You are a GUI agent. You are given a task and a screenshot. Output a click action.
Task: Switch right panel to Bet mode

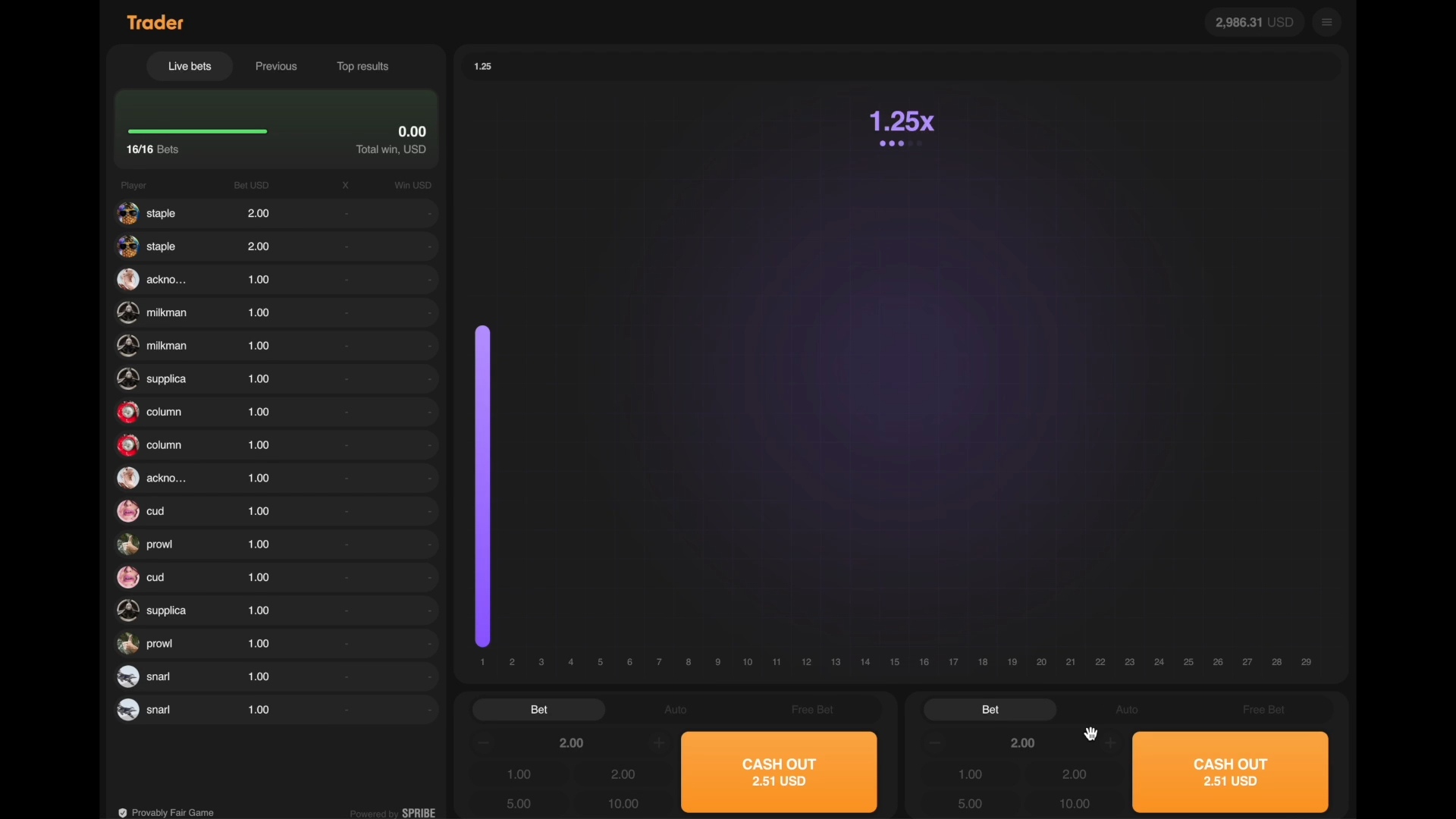pyautogui.click(x=989, y=709)
